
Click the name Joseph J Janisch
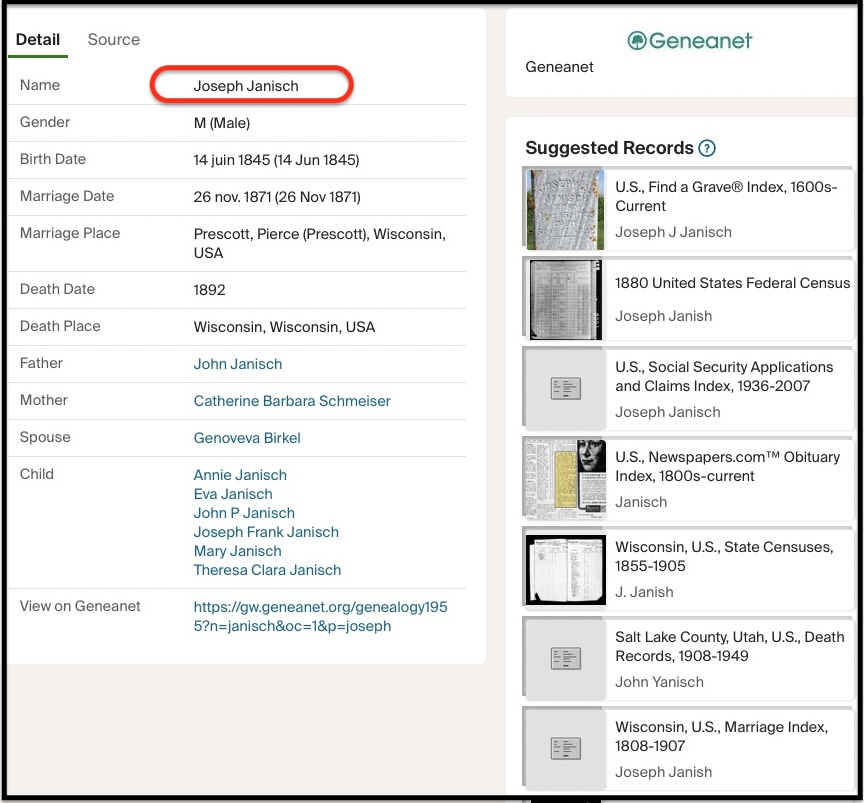pyautogui.click(x=673, y=233)
